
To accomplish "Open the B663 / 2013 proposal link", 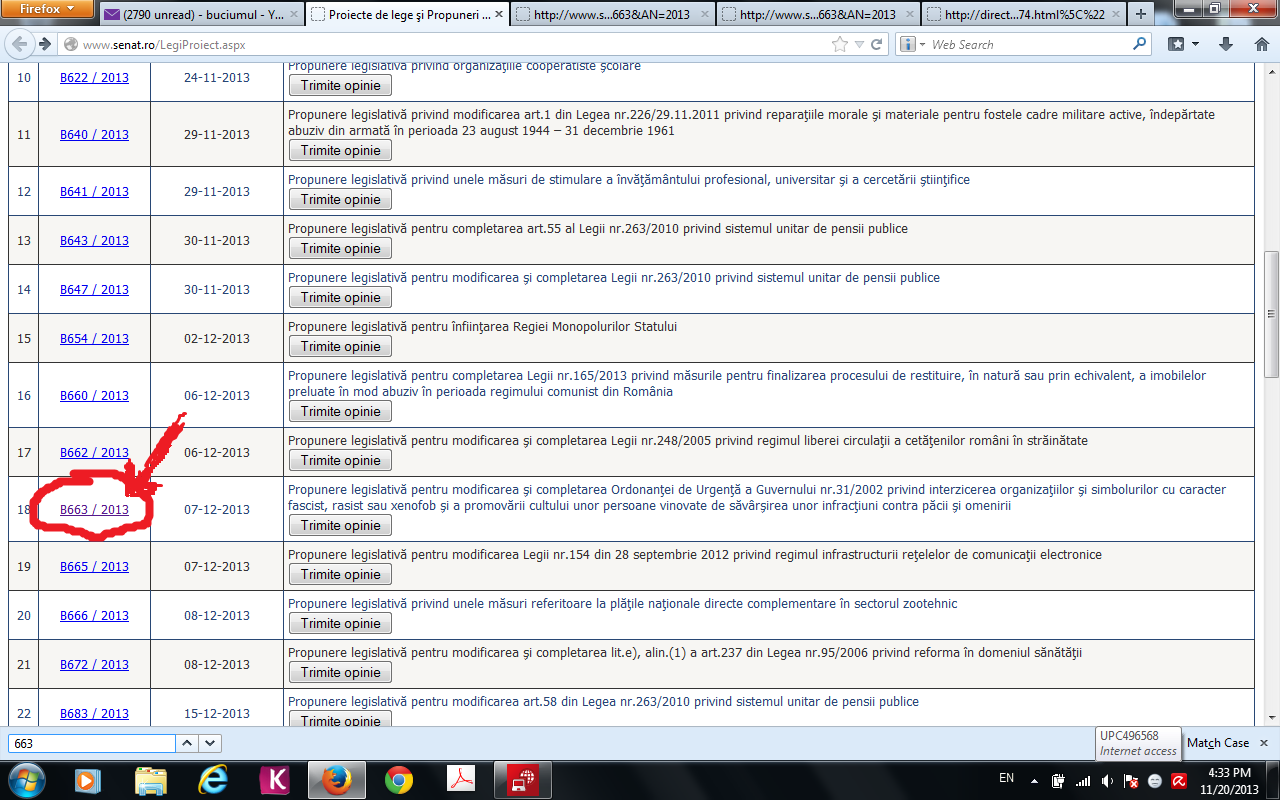I will (94, 510).
